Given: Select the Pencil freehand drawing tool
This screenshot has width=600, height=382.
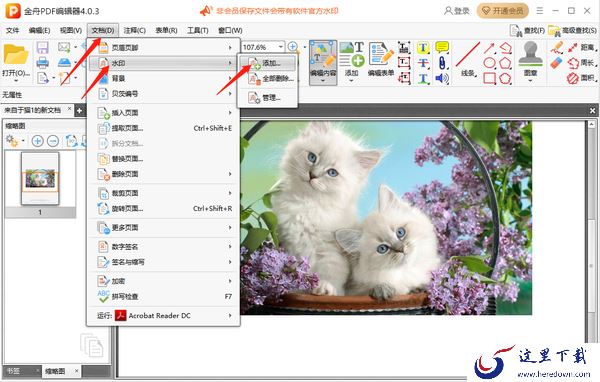Looking at the screenshot, I should (557, 47).
